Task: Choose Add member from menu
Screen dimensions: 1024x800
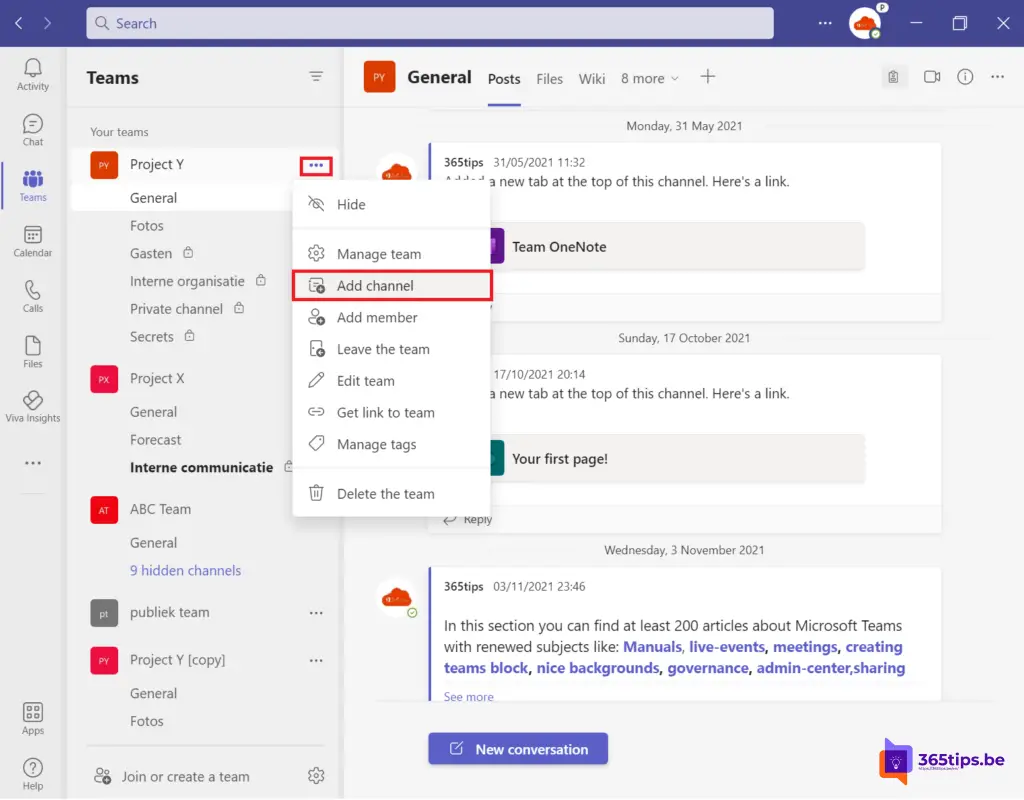Action: (392, 317)
